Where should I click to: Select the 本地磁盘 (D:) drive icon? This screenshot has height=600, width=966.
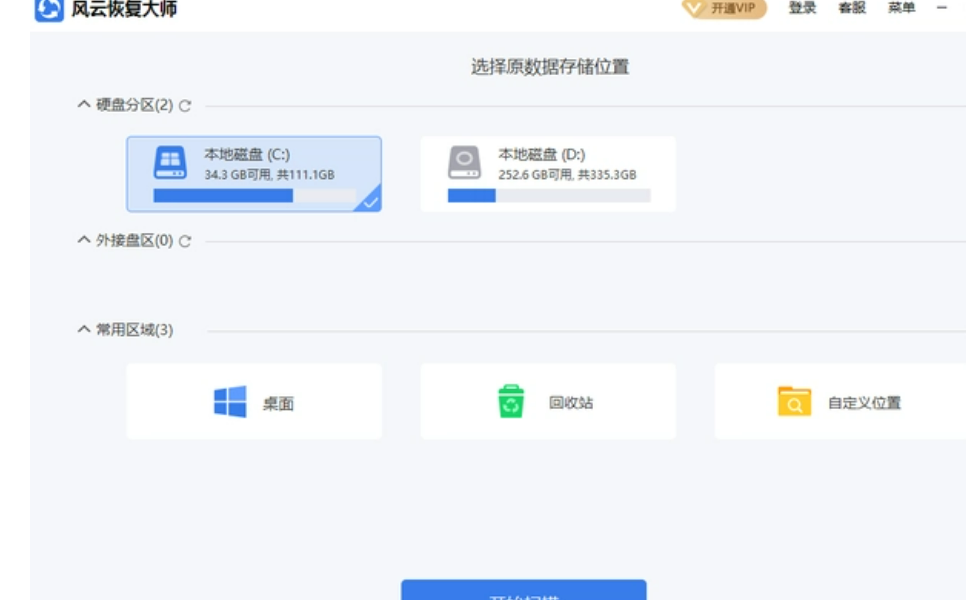click(465, 163)
